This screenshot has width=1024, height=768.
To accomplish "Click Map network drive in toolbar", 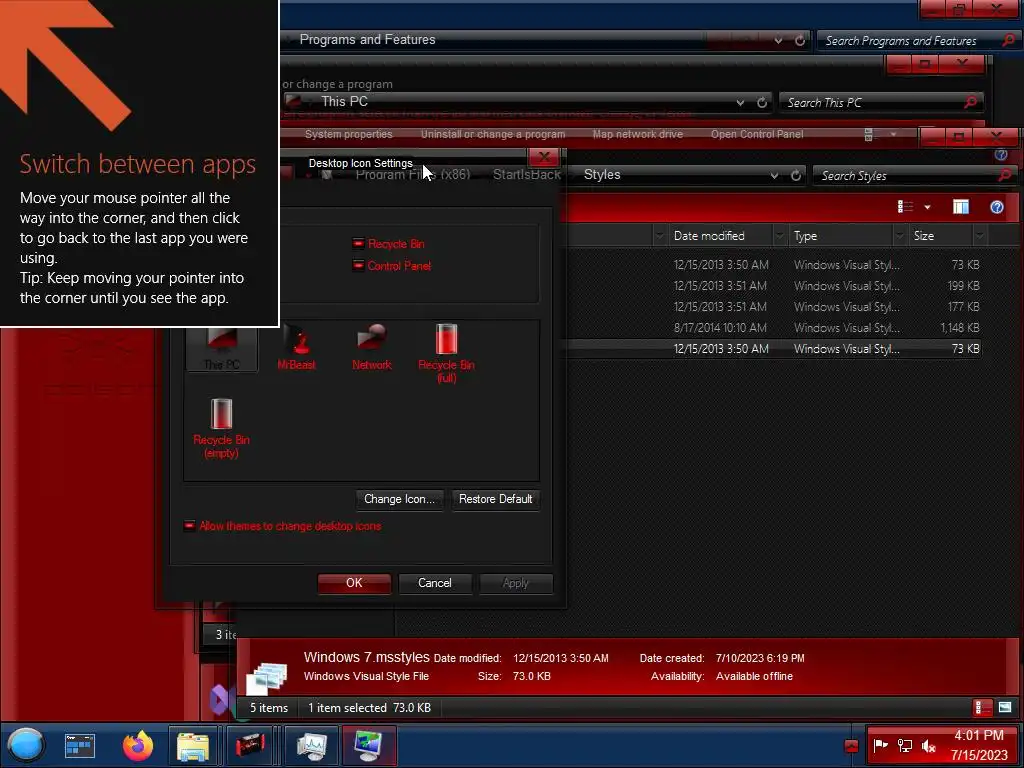I will 637,134.
